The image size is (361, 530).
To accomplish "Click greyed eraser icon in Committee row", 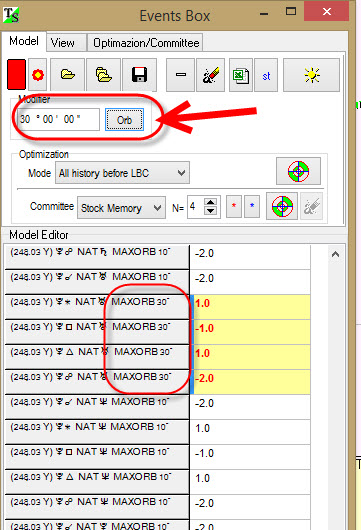I will 311,206.
